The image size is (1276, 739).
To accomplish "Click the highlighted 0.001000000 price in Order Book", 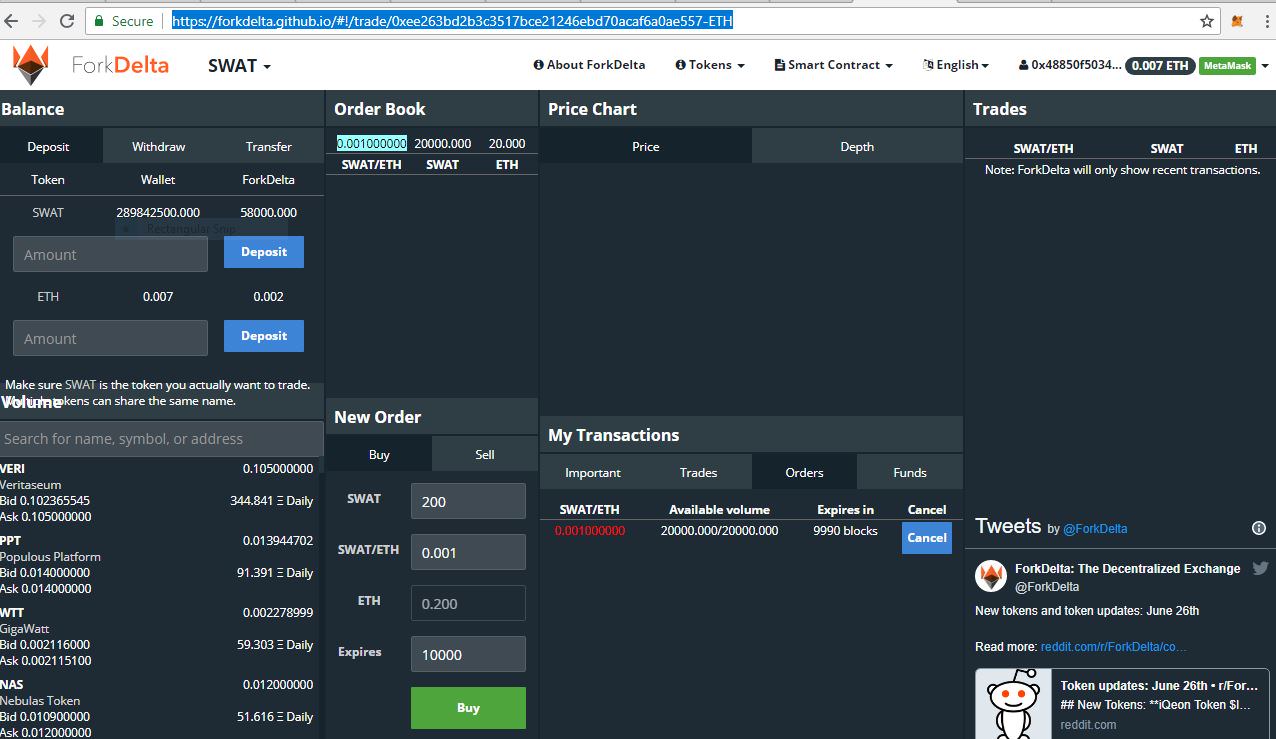I will (x=372, y=143).
